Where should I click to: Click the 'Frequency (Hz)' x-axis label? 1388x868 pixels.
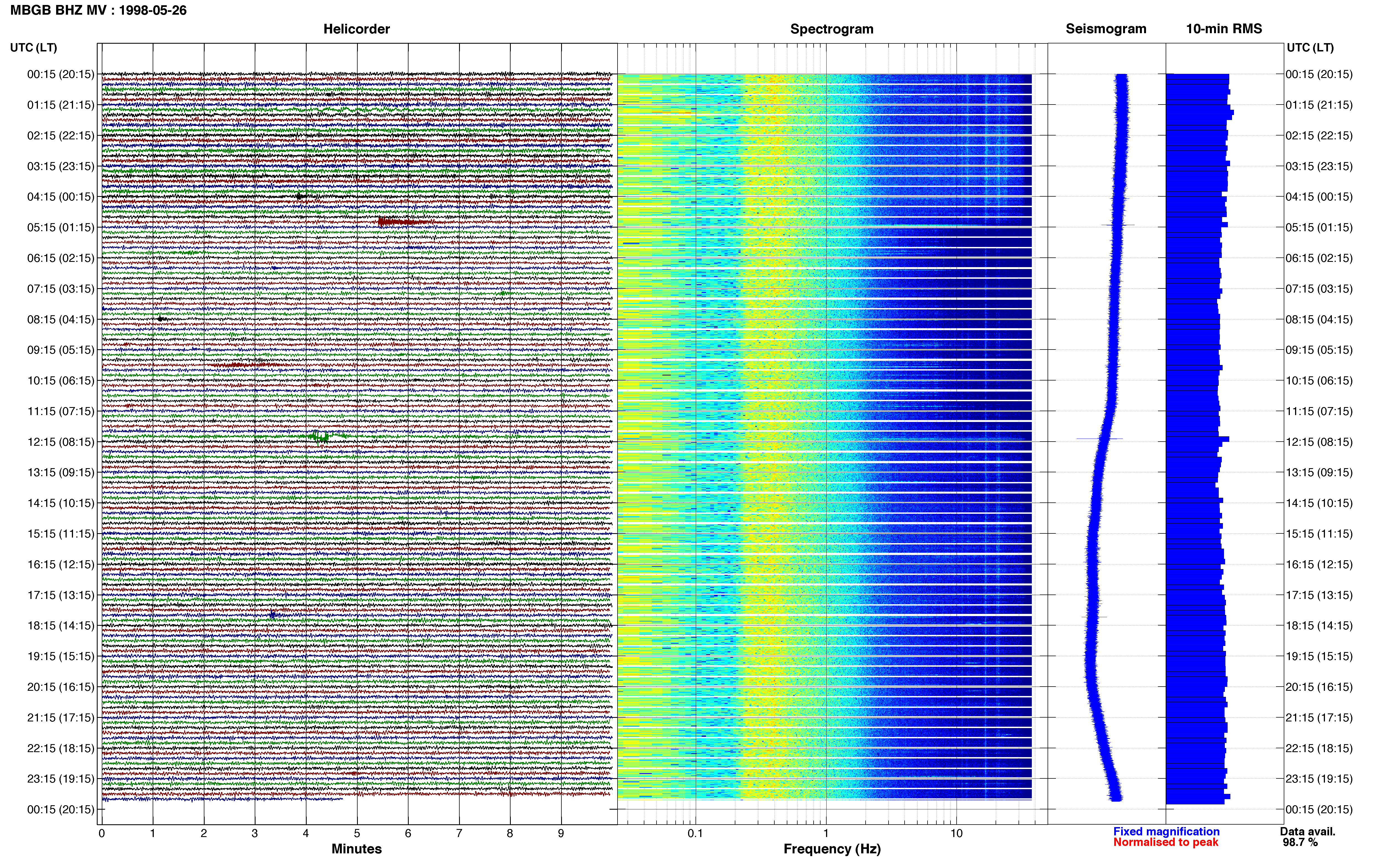[x=832, y=849]
